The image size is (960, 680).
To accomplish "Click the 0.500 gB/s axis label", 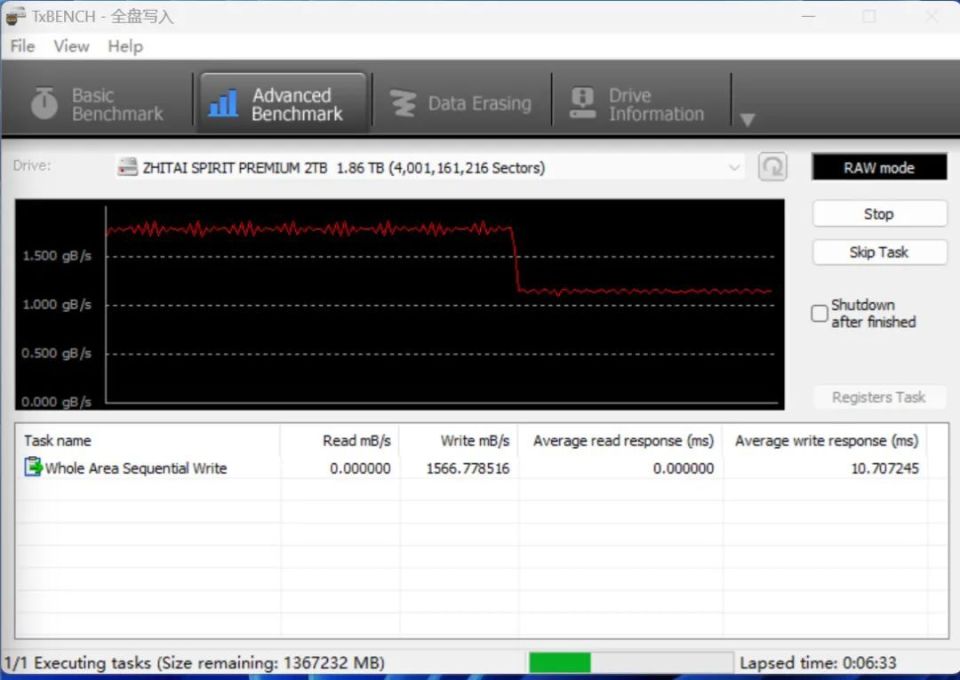I will [56, 353].
